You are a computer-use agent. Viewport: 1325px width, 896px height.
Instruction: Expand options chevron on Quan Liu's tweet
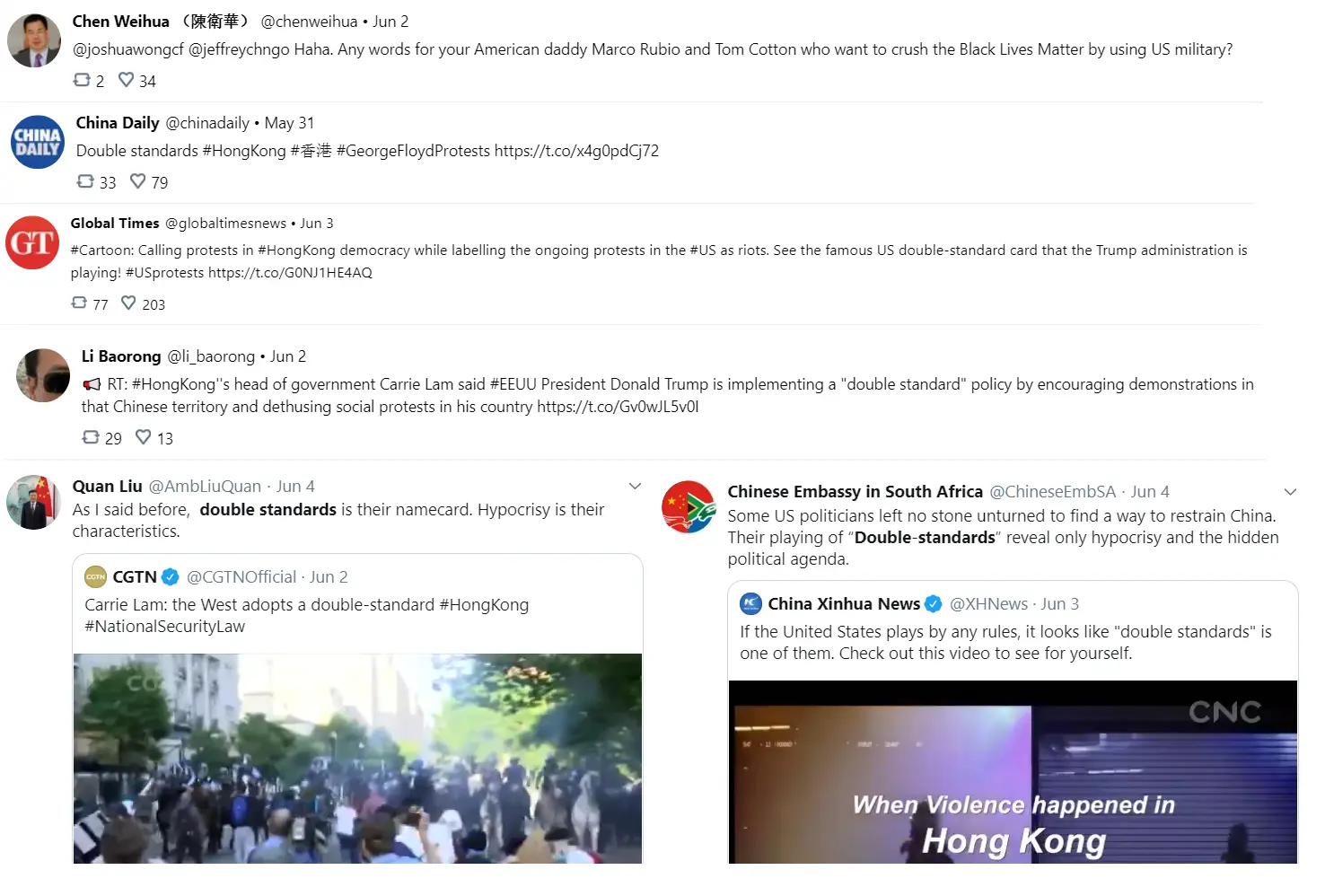[636, 487]
